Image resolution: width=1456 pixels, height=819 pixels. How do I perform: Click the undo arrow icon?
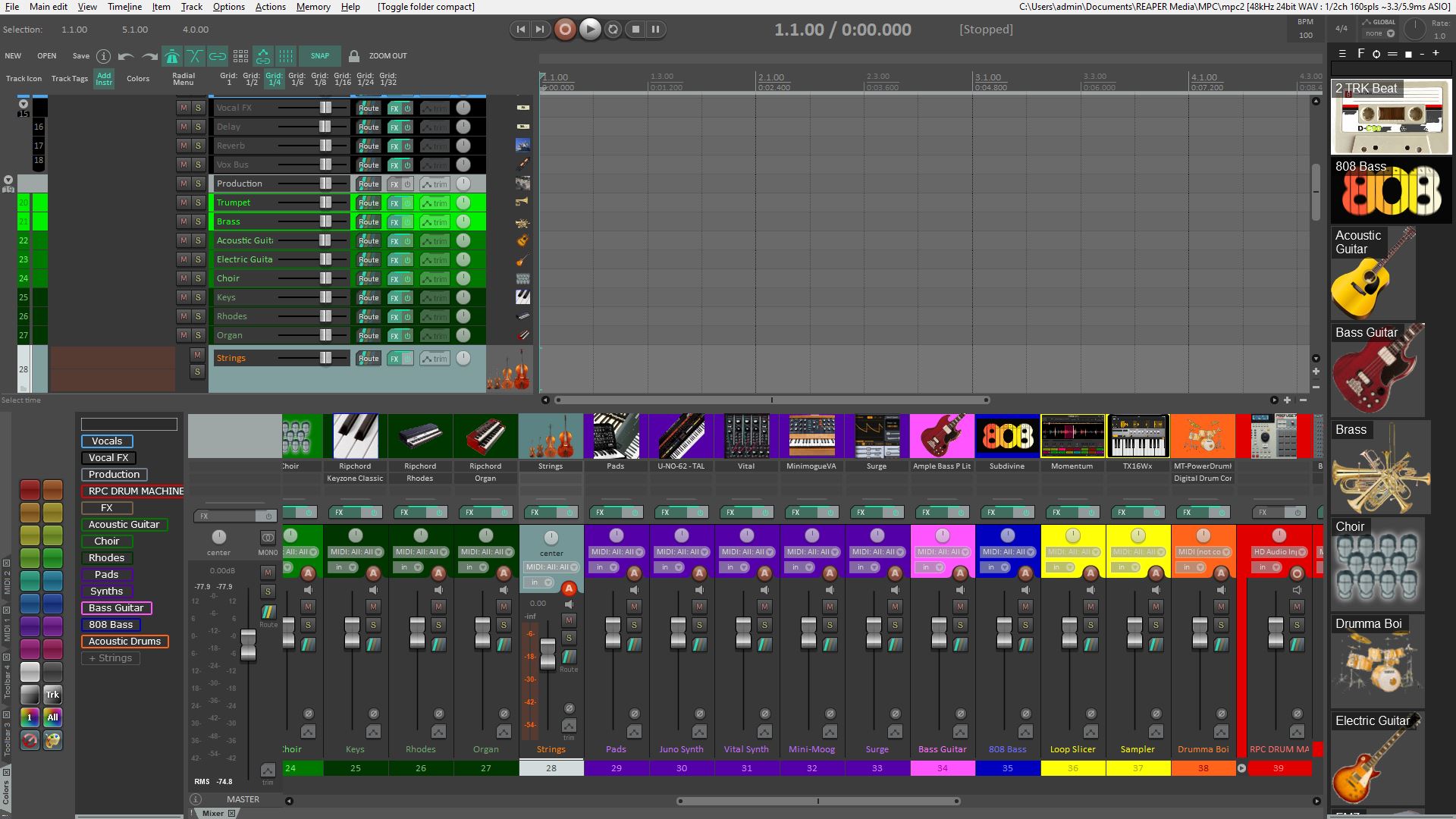tap(126, 56)
